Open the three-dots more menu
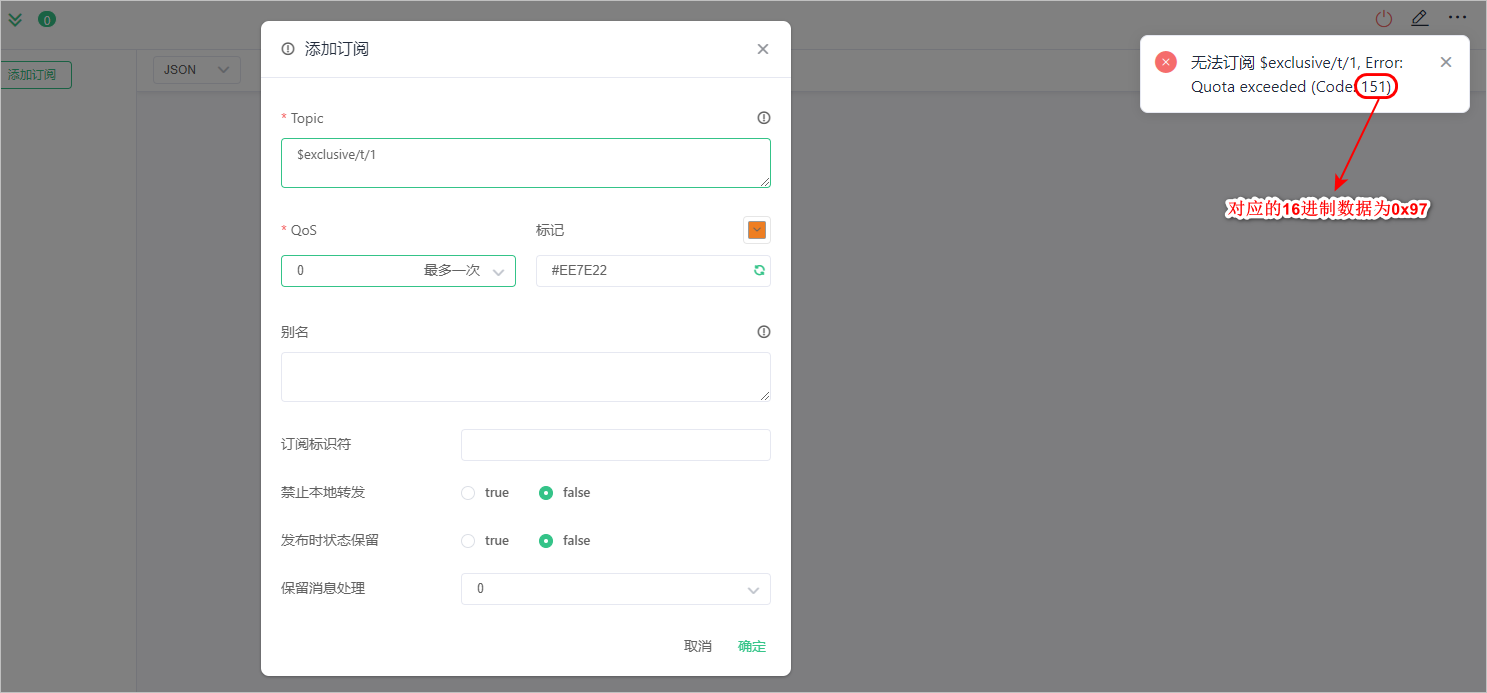The height and width of the screenshot is (693, 1487). coord(1457,17)
